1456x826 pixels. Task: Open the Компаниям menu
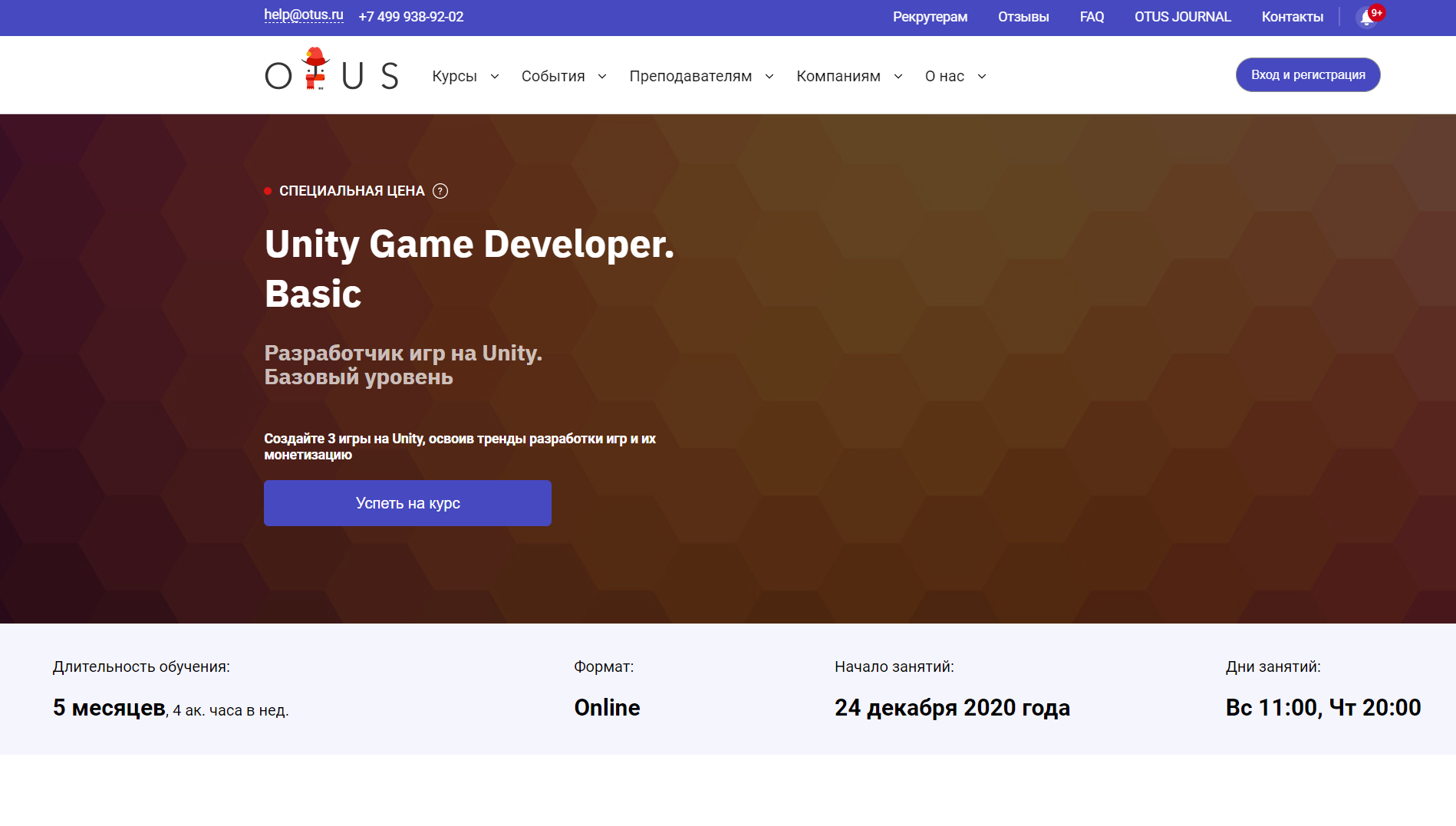[838, 76]
